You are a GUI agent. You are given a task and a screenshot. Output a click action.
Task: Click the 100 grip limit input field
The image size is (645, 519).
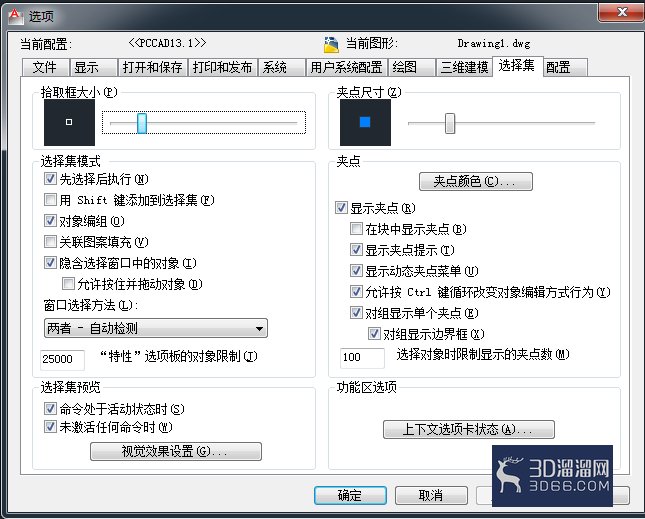[x=362, y=357]
